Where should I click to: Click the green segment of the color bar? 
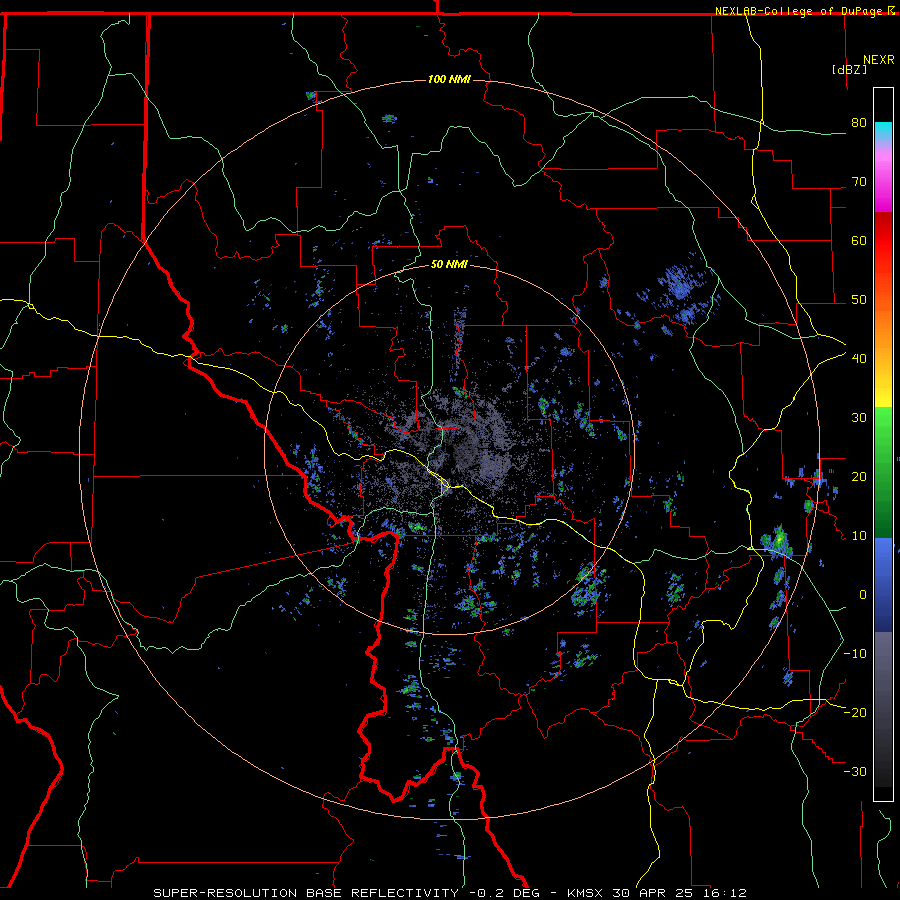883,472
